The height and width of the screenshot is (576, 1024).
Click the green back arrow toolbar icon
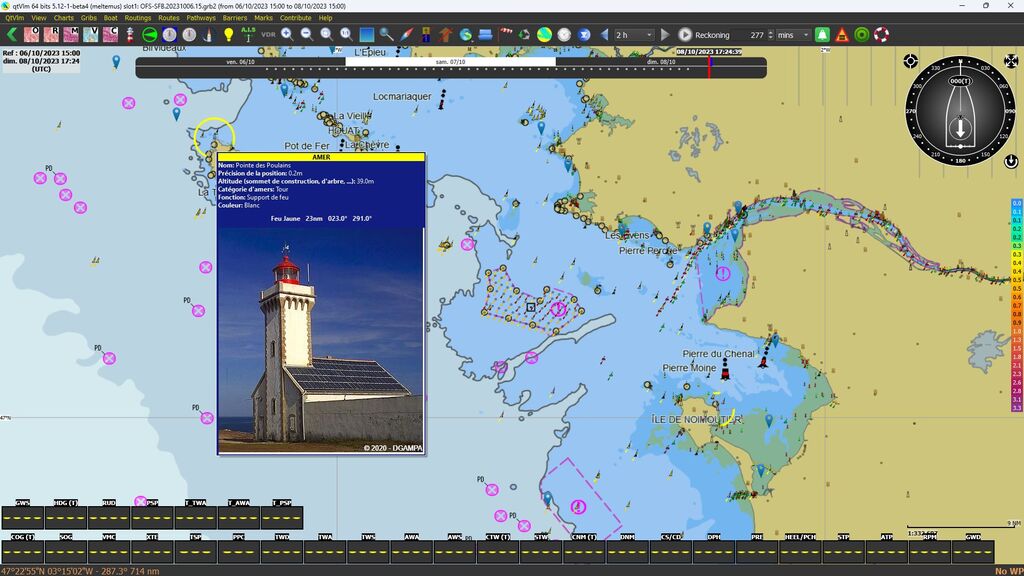pos(12,35)
